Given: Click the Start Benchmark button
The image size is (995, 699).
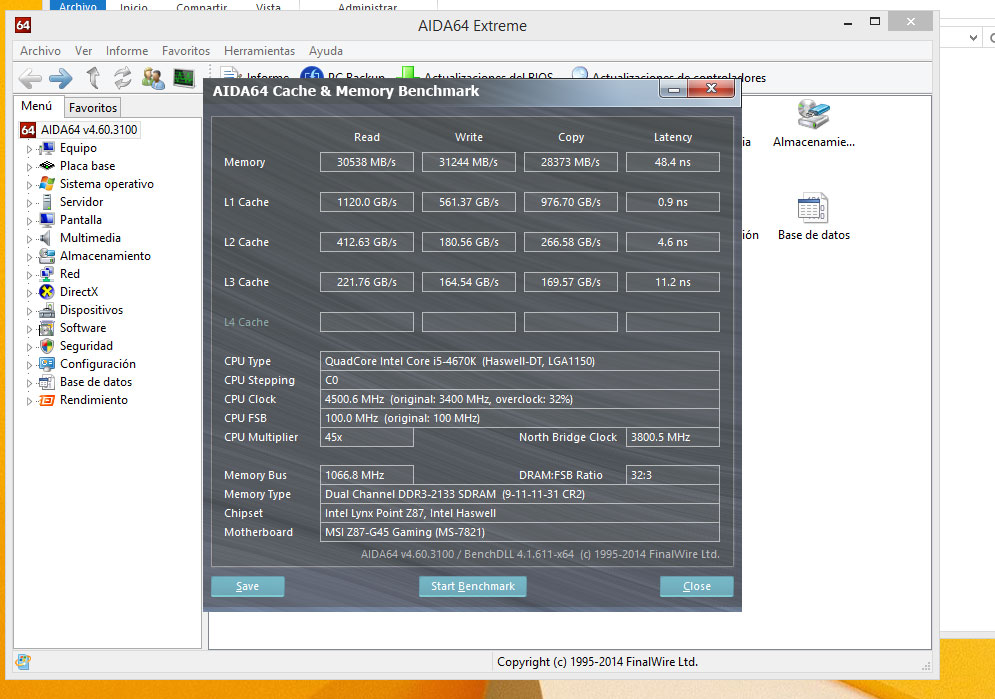Looking at the screenshot, I should coord(472,586).
